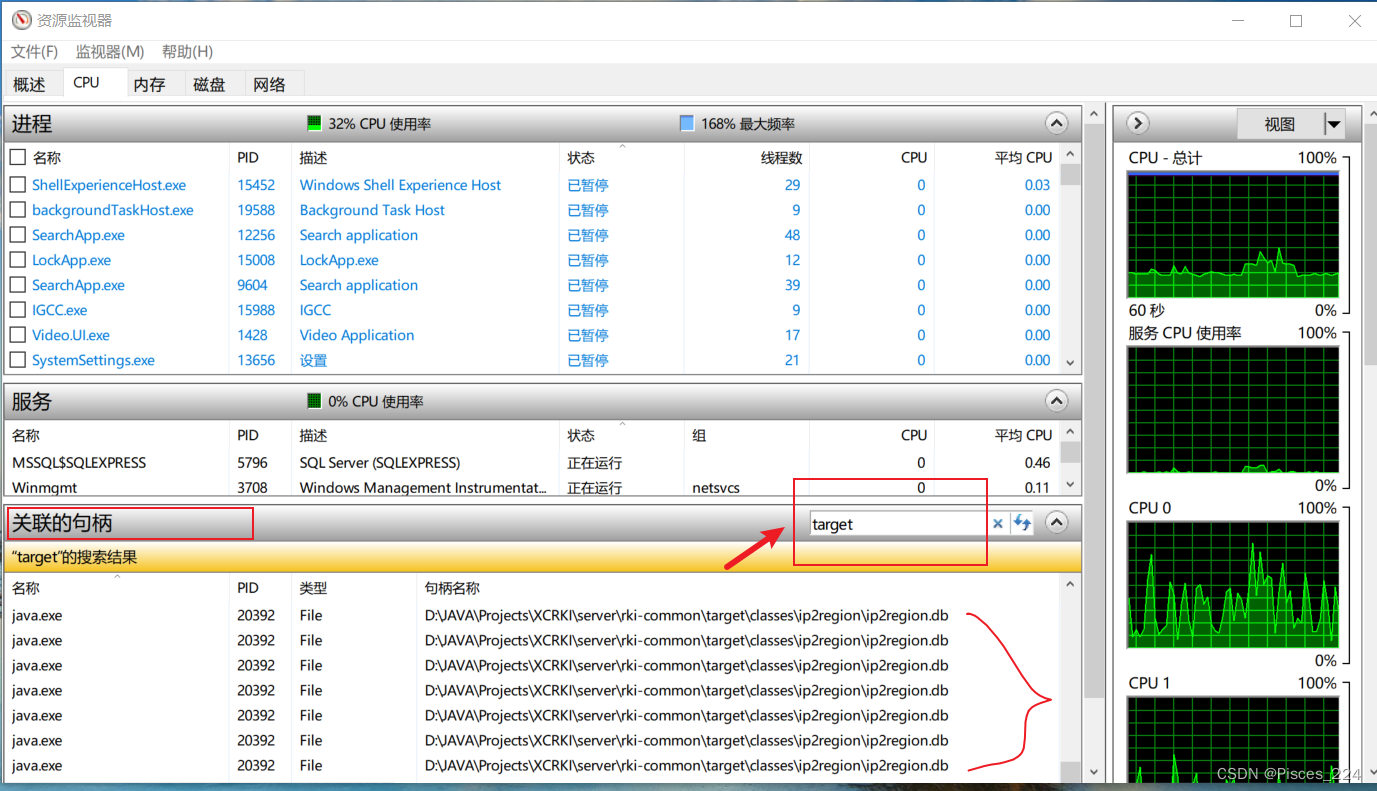Switch to the 内存 tab

click(151, 84)
